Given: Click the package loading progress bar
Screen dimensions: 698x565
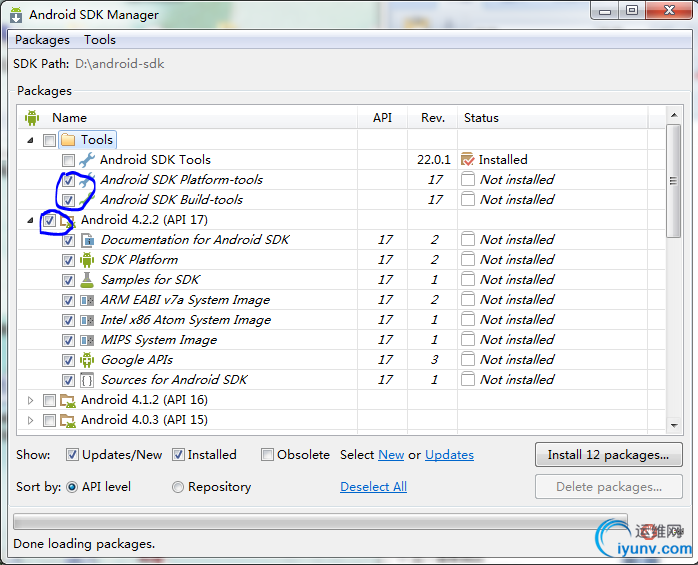Looking at the screenshot, I should click(320, 521).
